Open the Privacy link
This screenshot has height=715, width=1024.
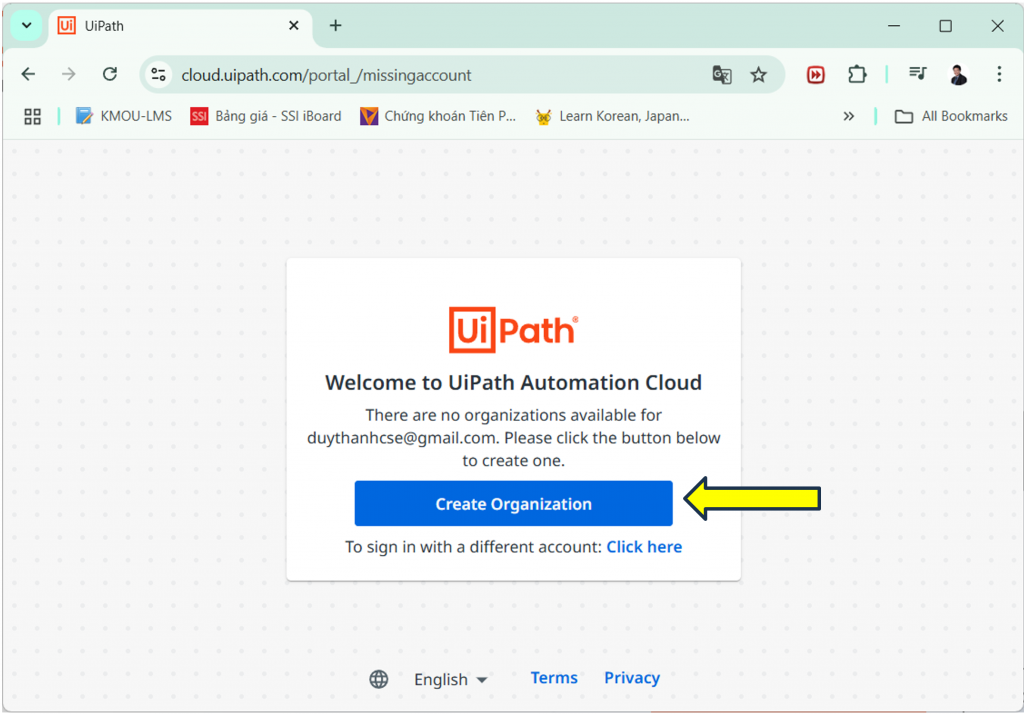pyautogui.click(x=632, y=678)
